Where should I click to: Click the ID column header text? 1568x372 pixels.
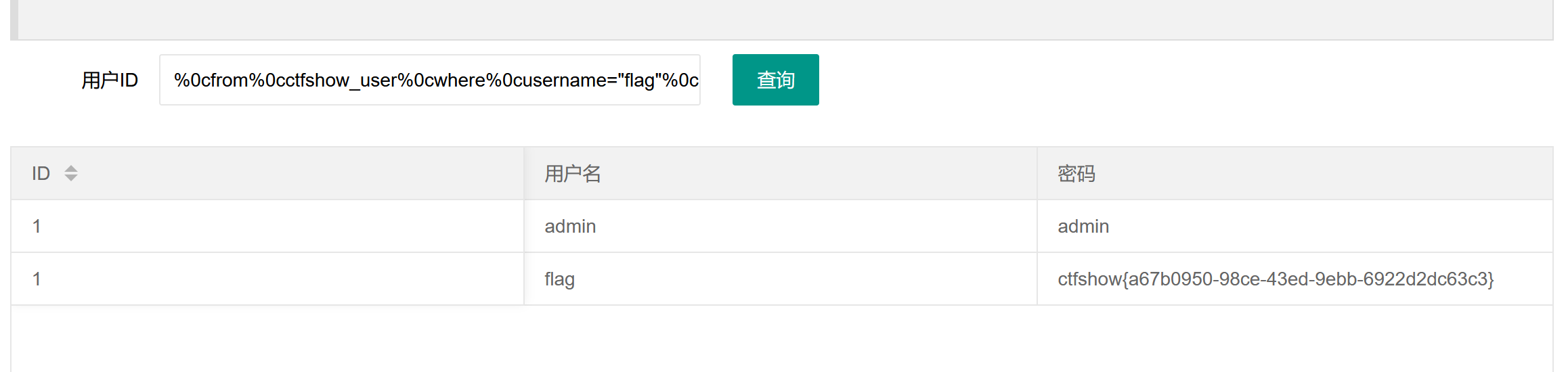(x=41, y=174)
